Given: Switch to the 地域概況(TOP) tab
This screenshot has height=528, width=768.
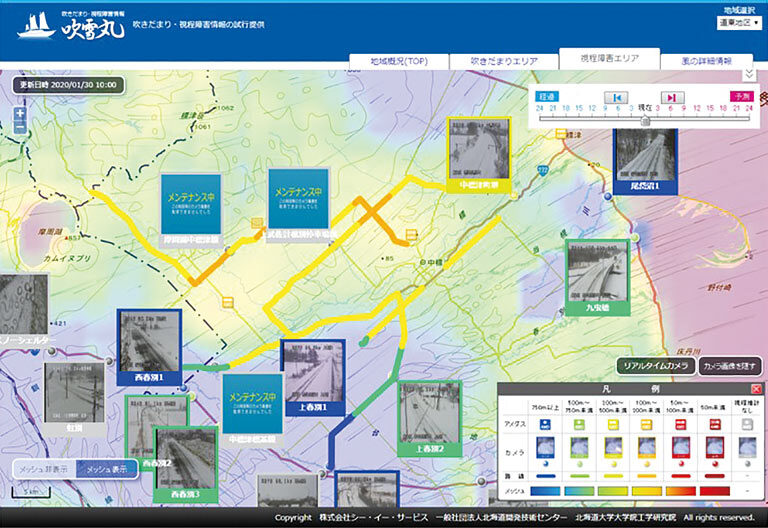Looking at the screenshot, I should click(x=399, y=61).
